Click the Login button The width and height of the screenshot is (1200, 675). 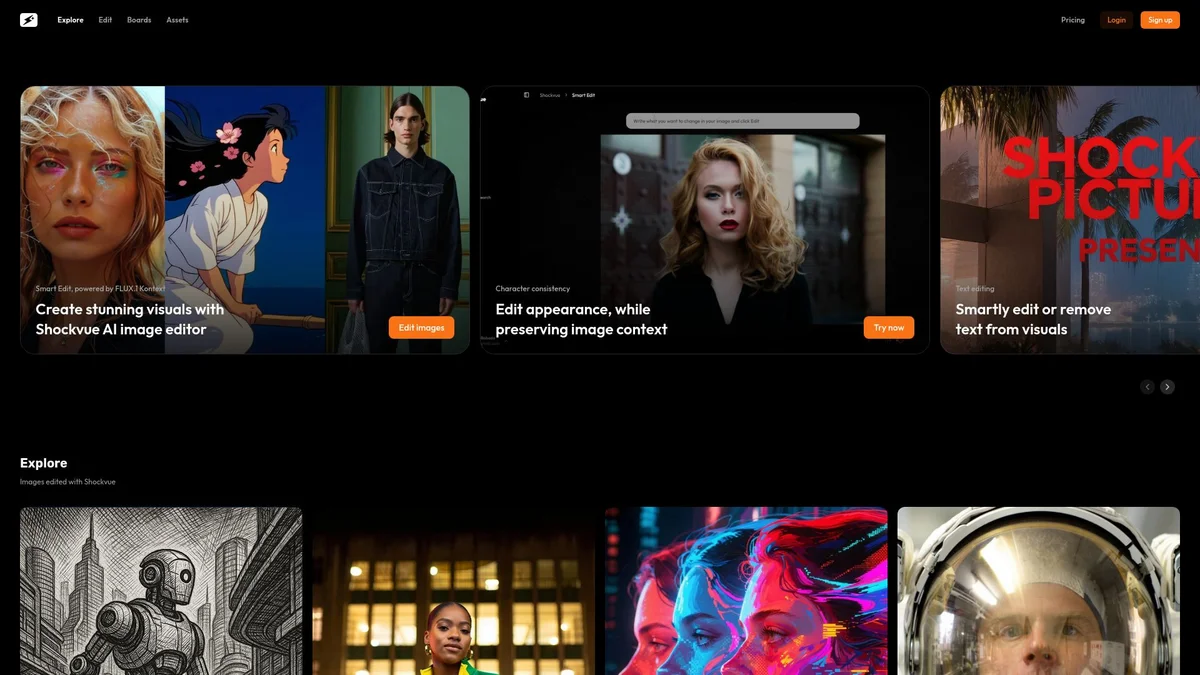[1116, 20]
